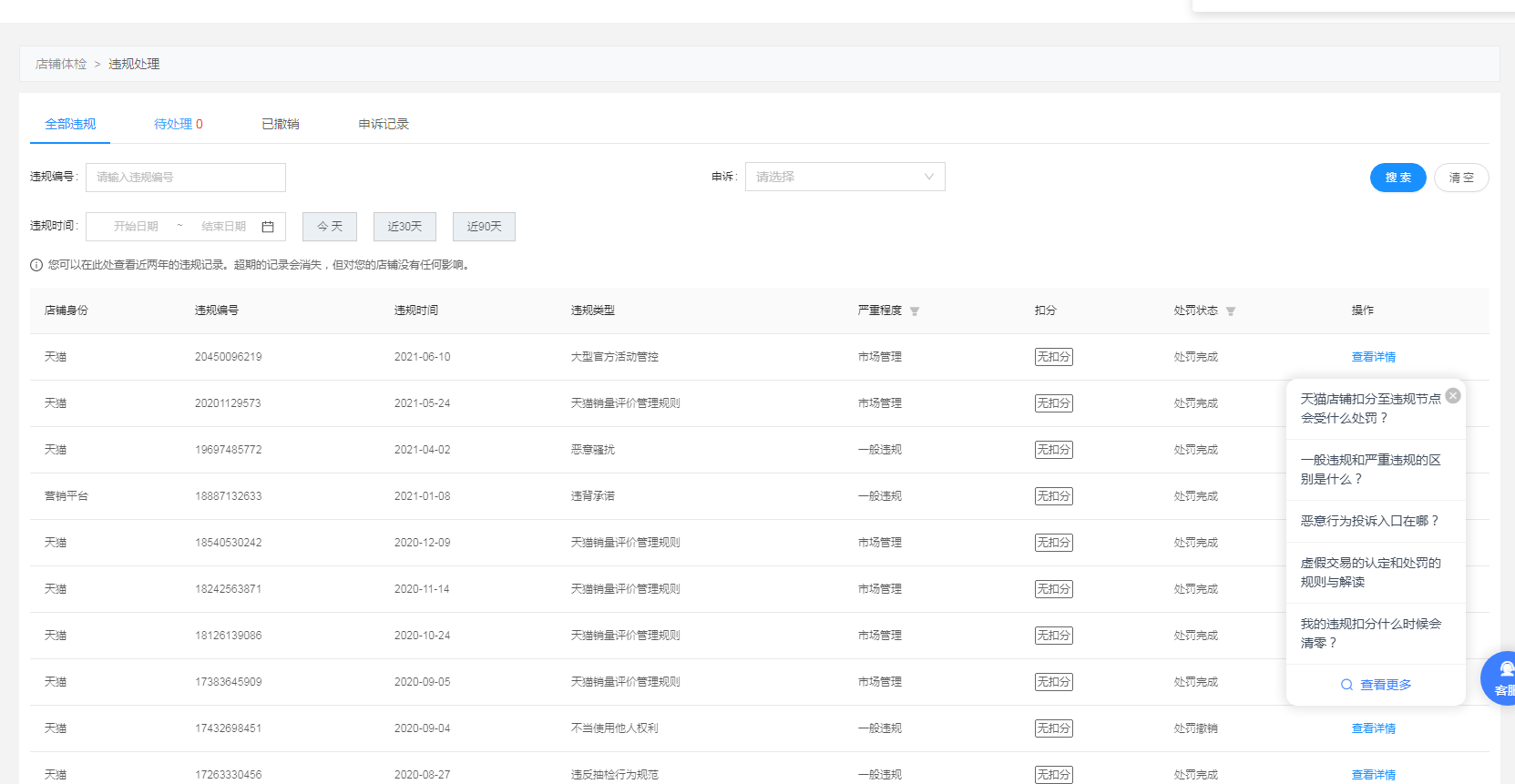The width and height of the screenshot is (1515, 784).
Task: Click the 不当使用他人权利 violation type cell
Action: (x=614, y=728)
